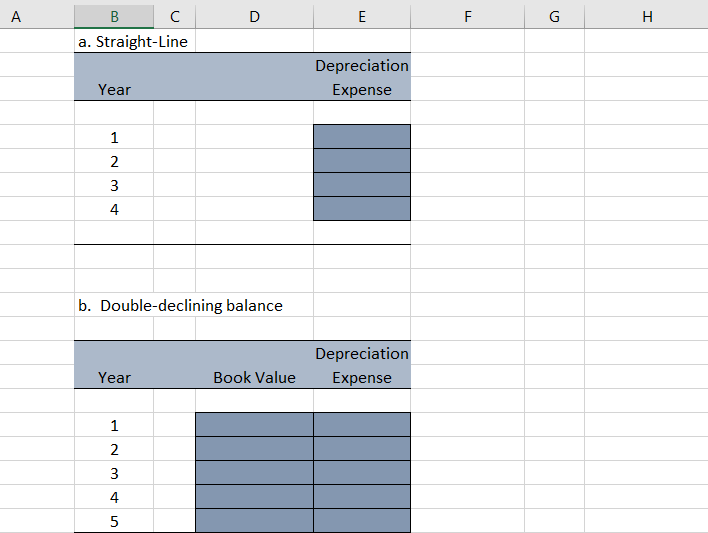Image resolution: width=708 pixels, height=533 pixels.
Task: Click 'Depreciation' header in straight-line table
Action: pos(362,65)
